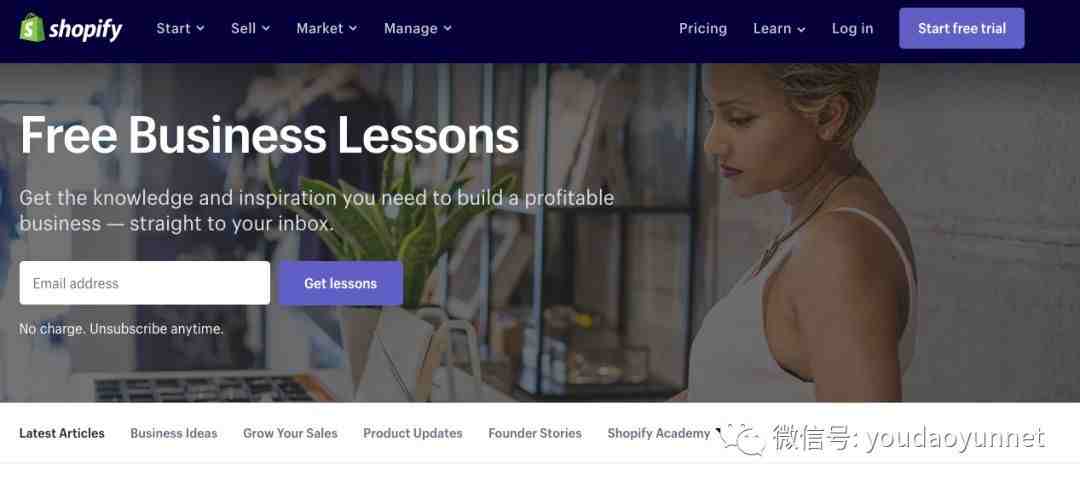Click the Log in link
The width and height of the screenshot is (1080, 488).
[852, 28]
